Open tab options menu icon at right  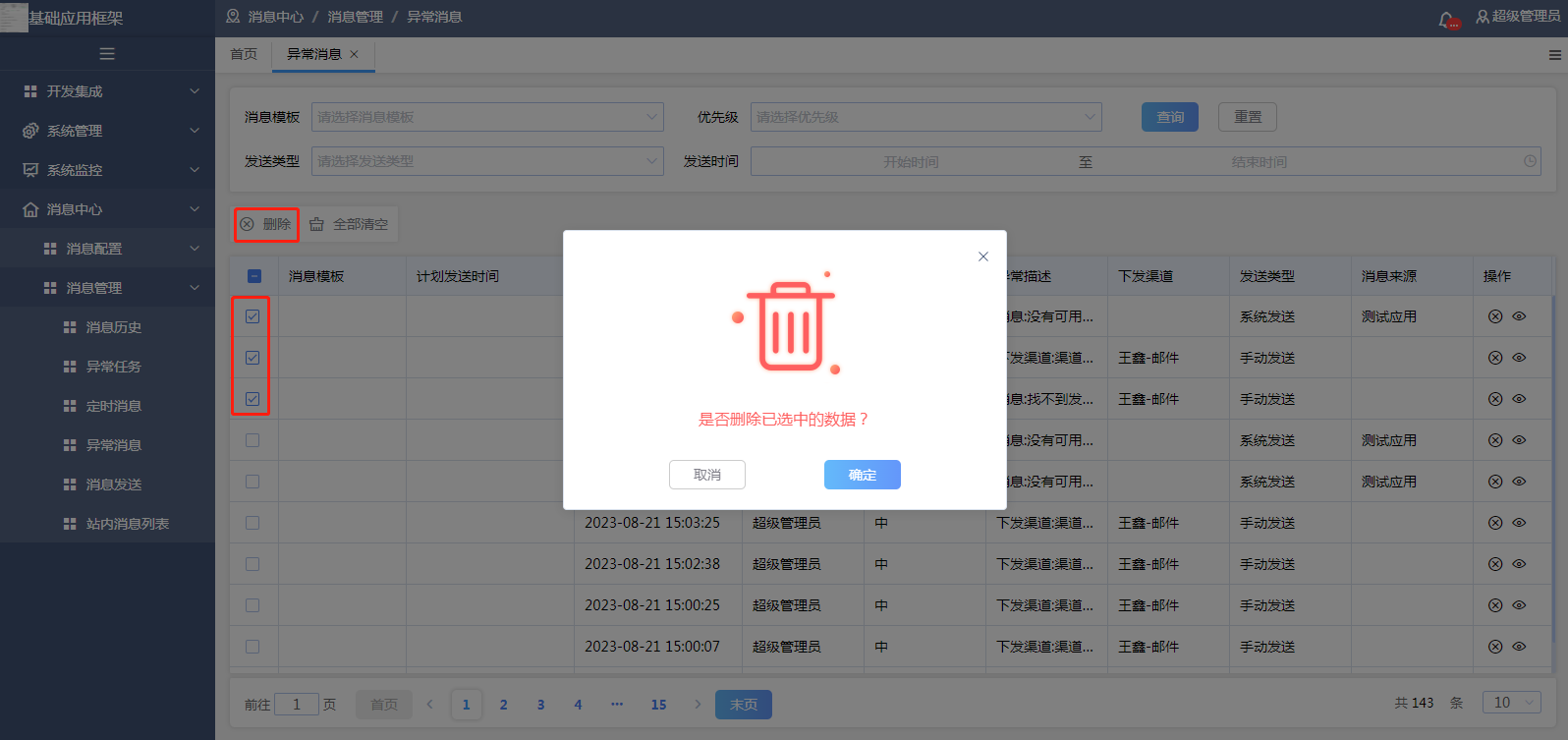coord(1554,55)
